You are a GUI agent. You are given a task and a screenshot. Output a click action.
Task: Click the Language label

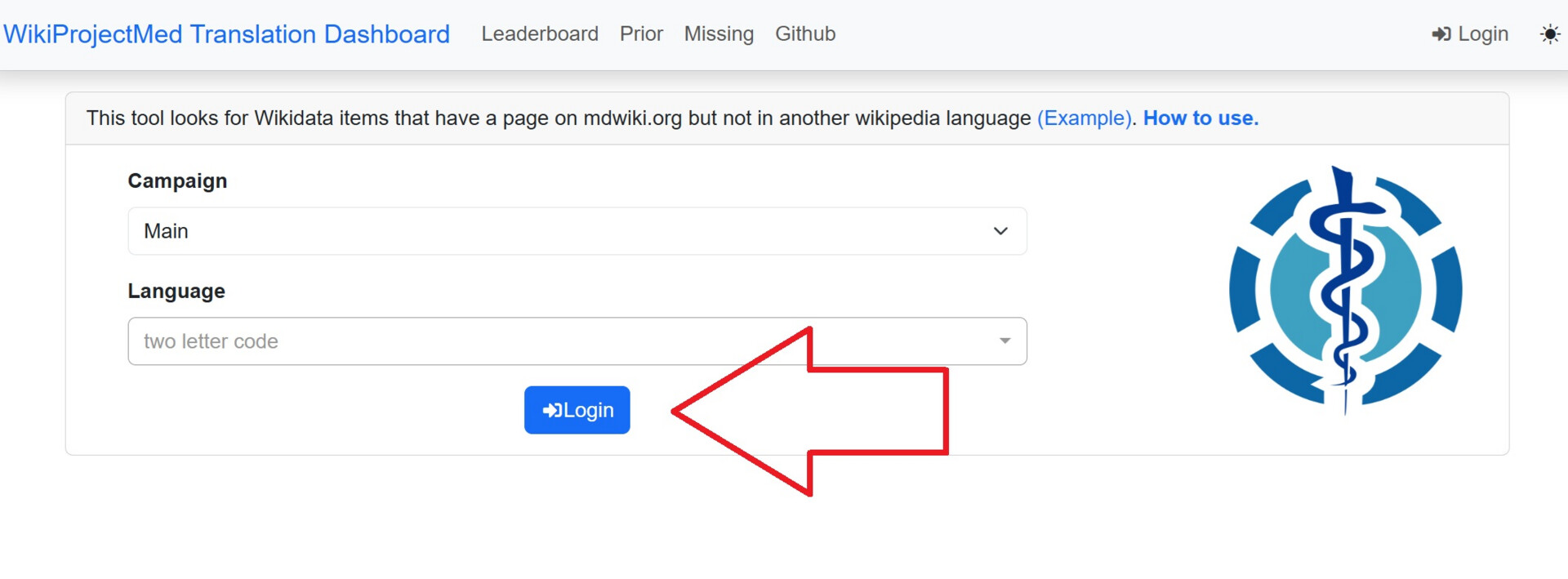coord(176,292)
